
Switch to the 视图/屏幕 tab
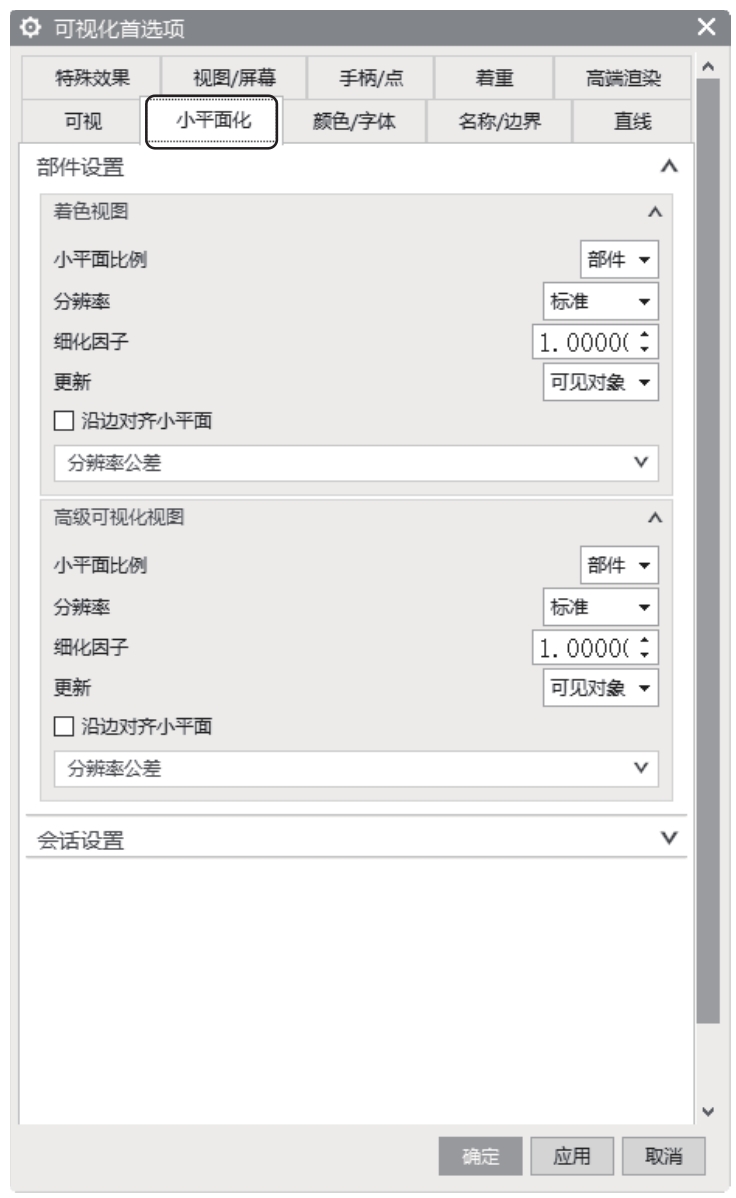coord(234,78)
